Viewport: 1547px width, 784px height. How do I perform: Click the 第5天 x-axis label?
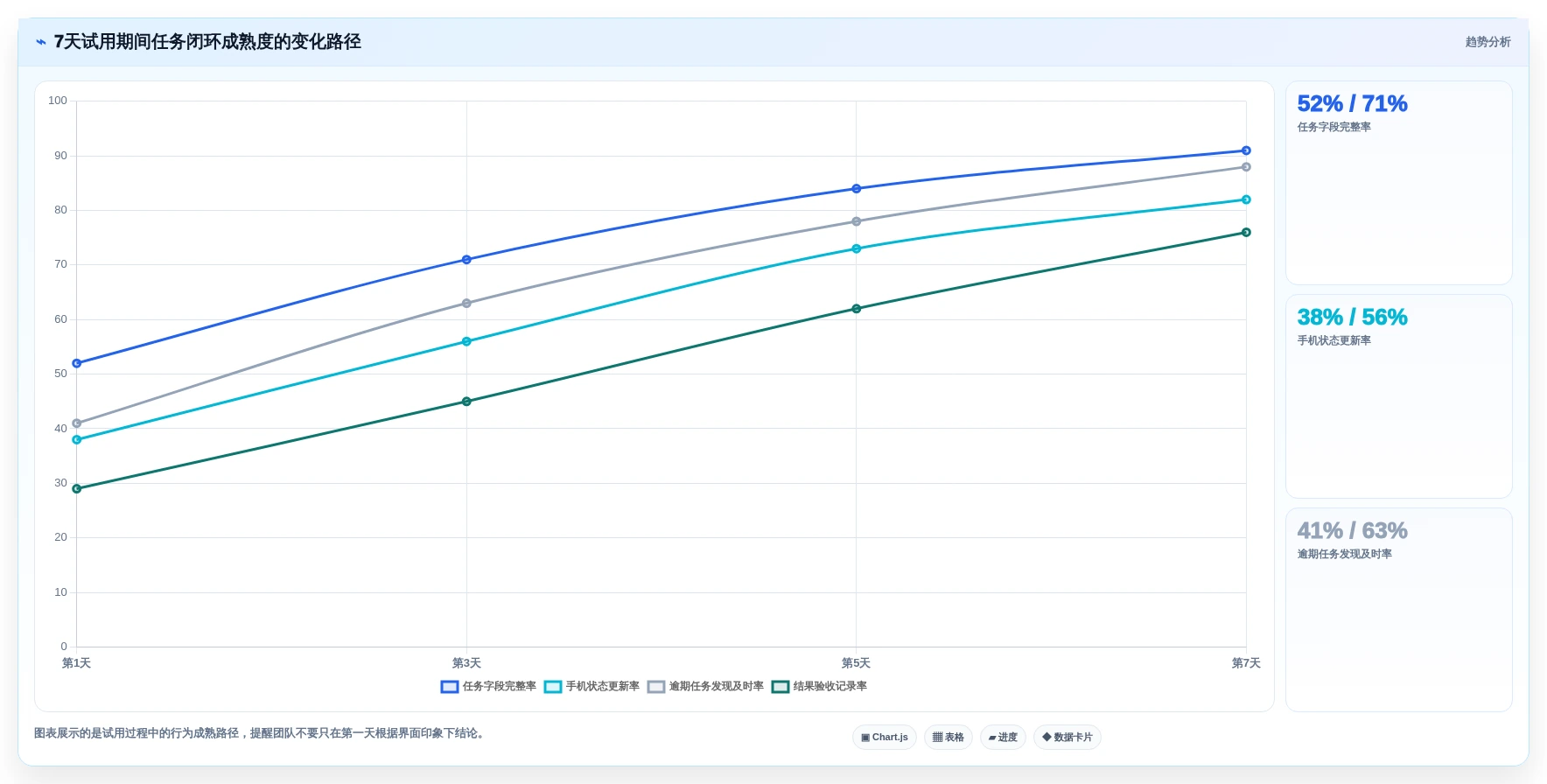click(857, 663)
